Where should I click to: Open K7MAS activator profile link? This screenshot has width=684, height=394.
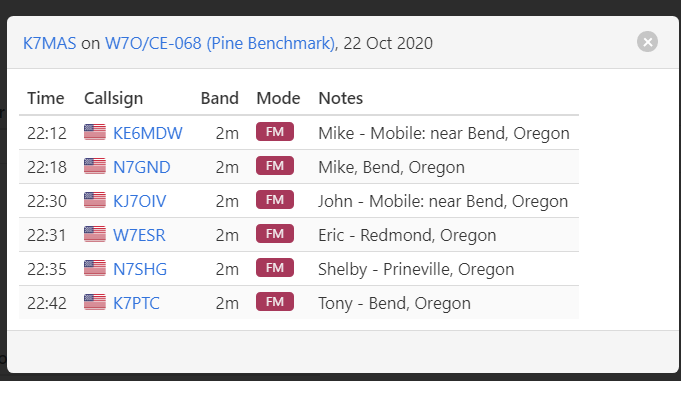pos(49,43)
